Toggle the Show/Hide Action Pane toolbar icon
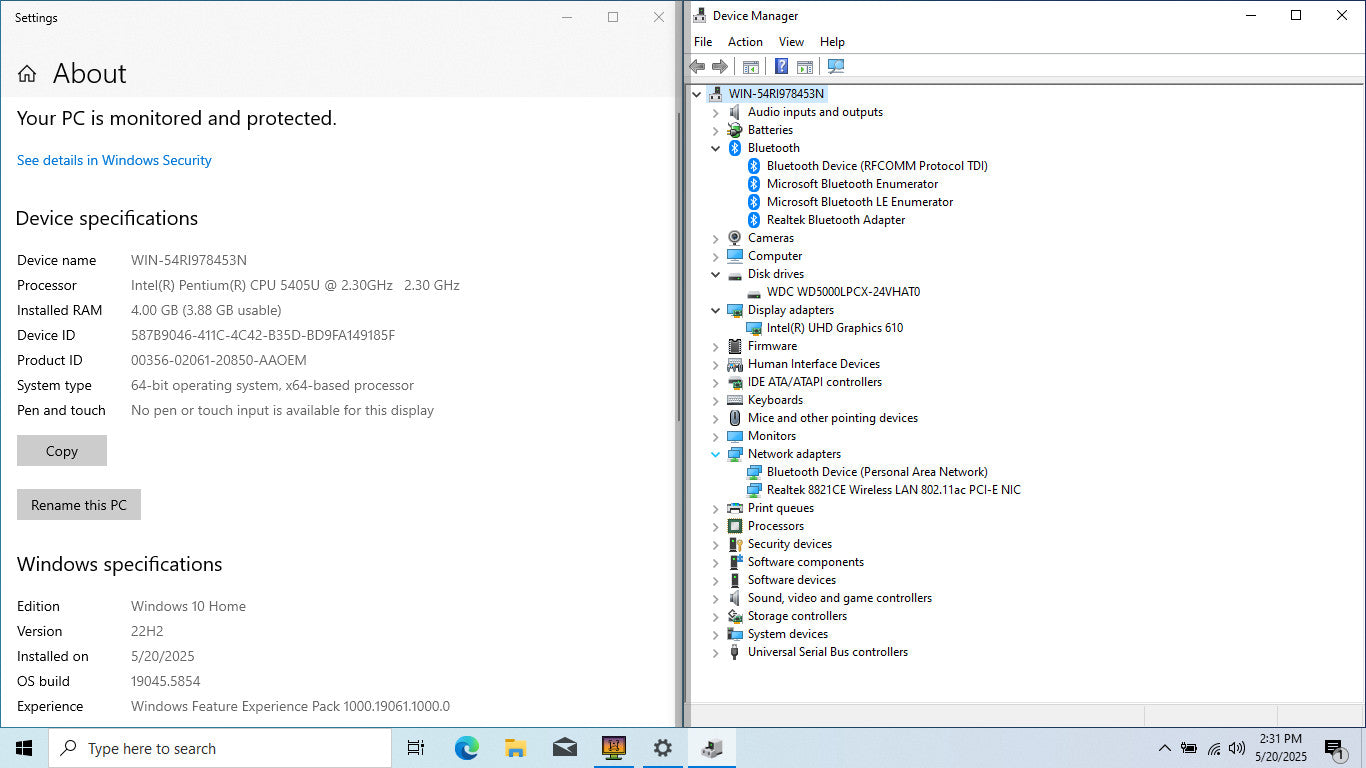Viewport: 1366px width, 768px height. pos(804,66)
